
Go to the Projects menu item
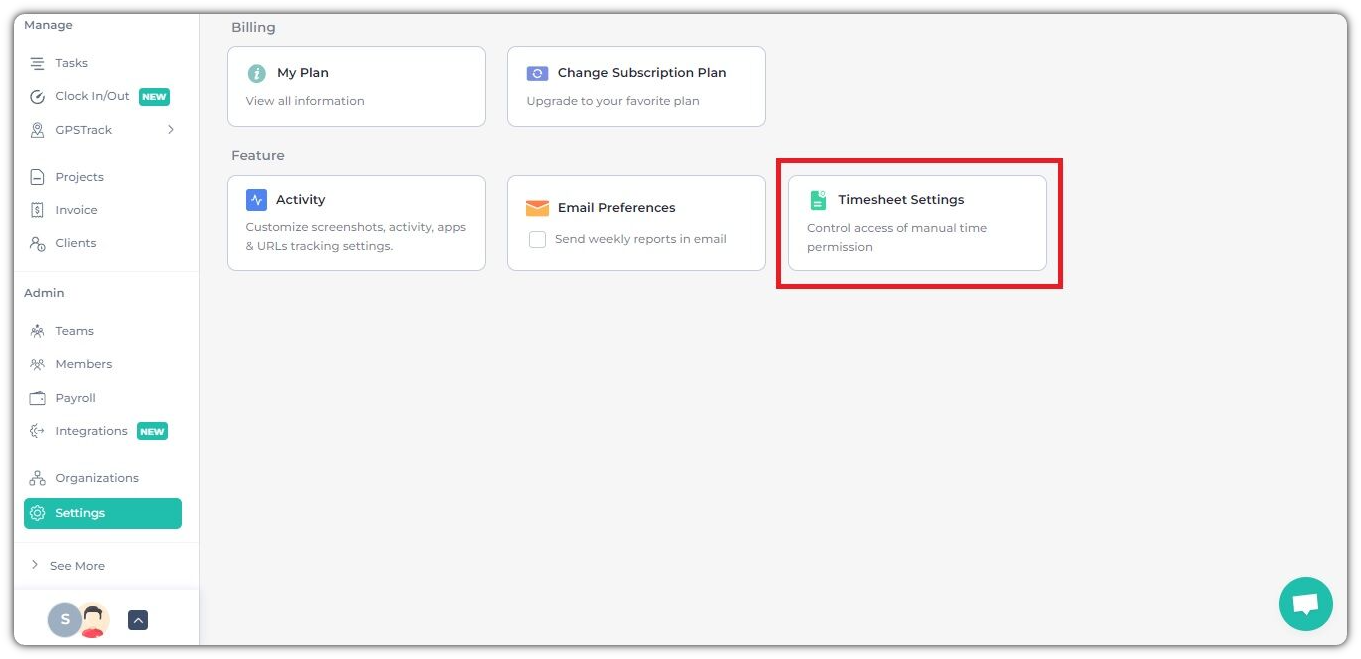click(79, 177)
